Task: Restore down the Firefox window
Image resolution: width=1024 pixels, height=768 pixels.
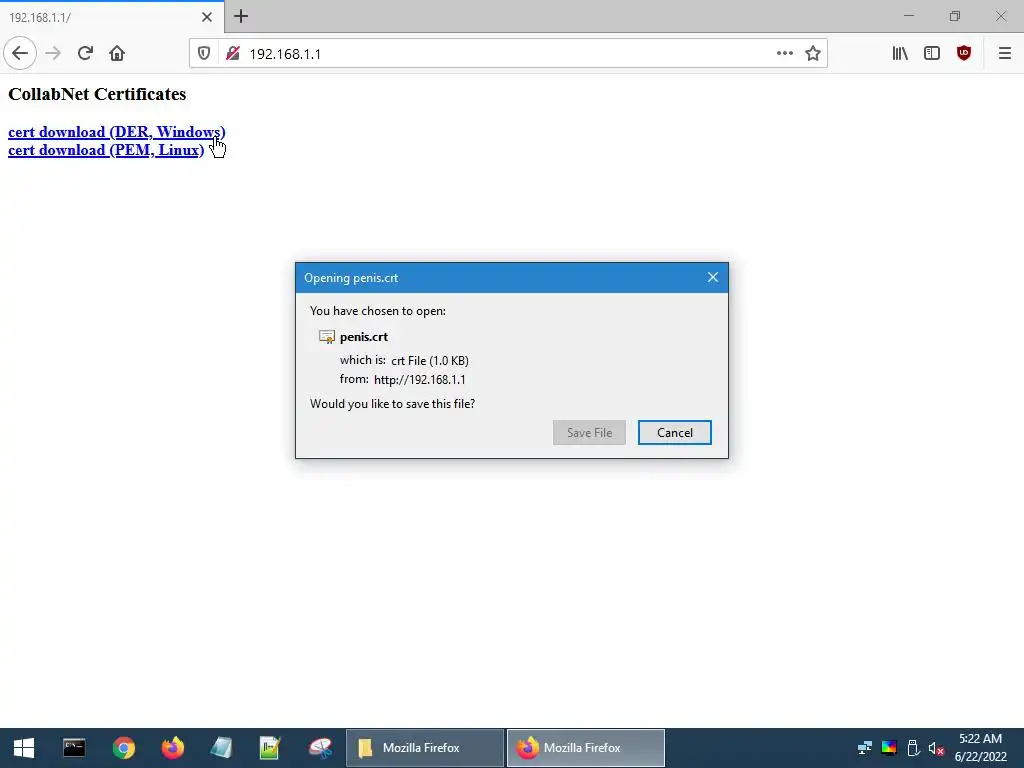Action: tap(955, 16)
